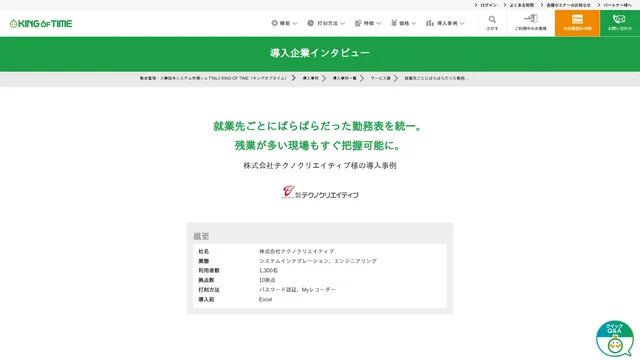
Task: Click the ご利用中のお客様 door icon
Action: [531, 19]
